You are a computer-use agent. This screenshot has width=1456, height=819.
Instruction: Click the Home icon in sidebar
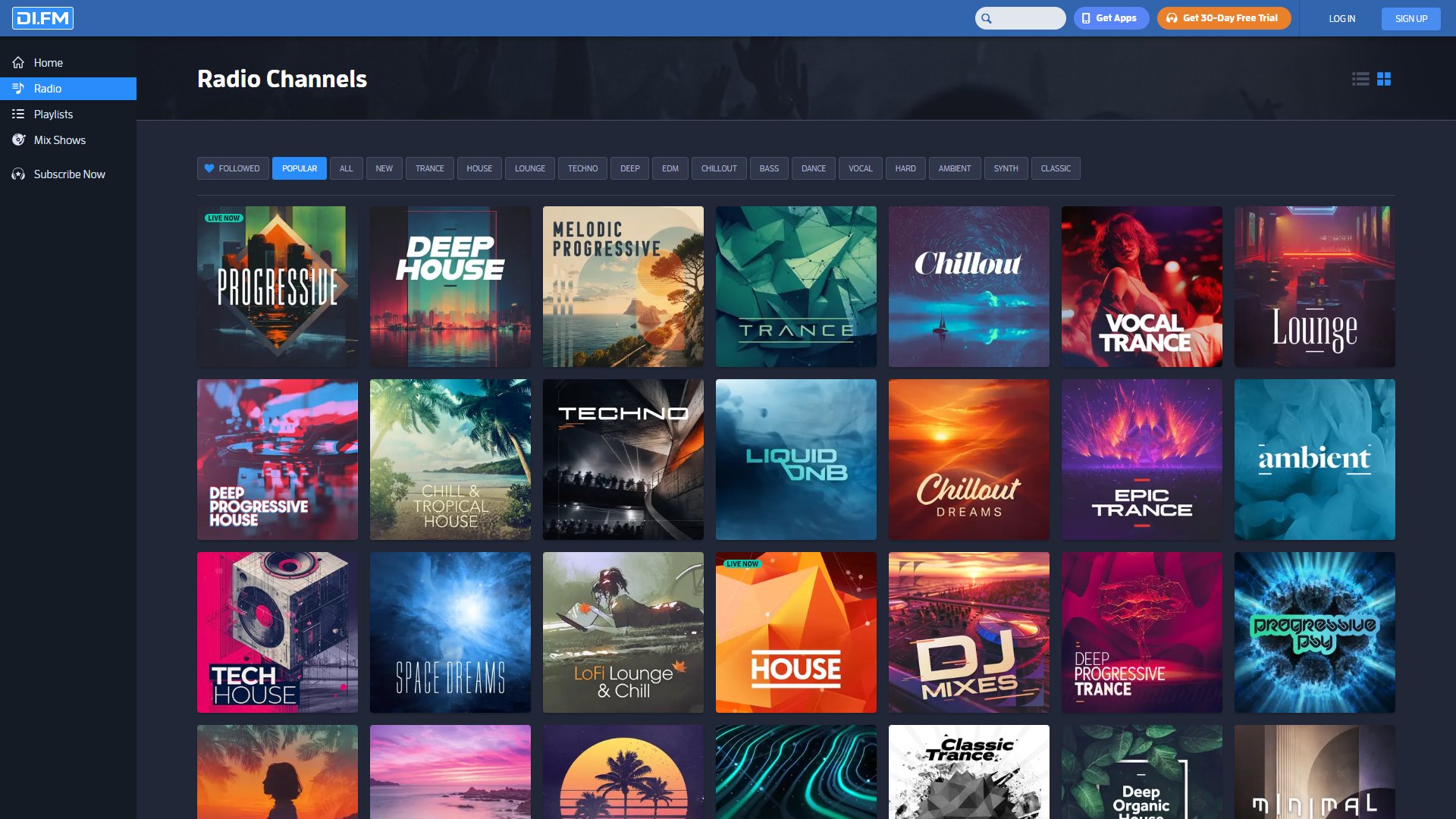coord(18,63)
